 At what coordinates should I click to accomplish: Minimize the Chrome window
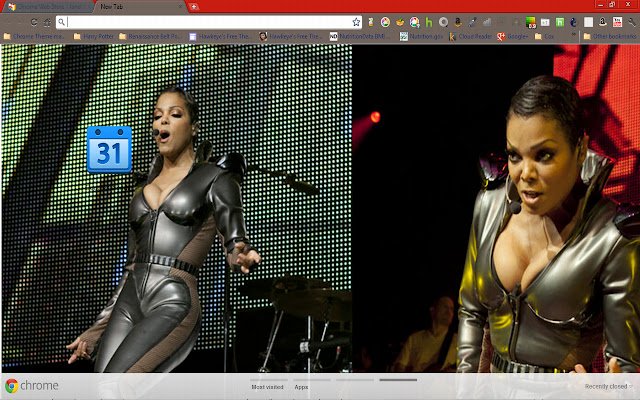[x=600, y=4]
